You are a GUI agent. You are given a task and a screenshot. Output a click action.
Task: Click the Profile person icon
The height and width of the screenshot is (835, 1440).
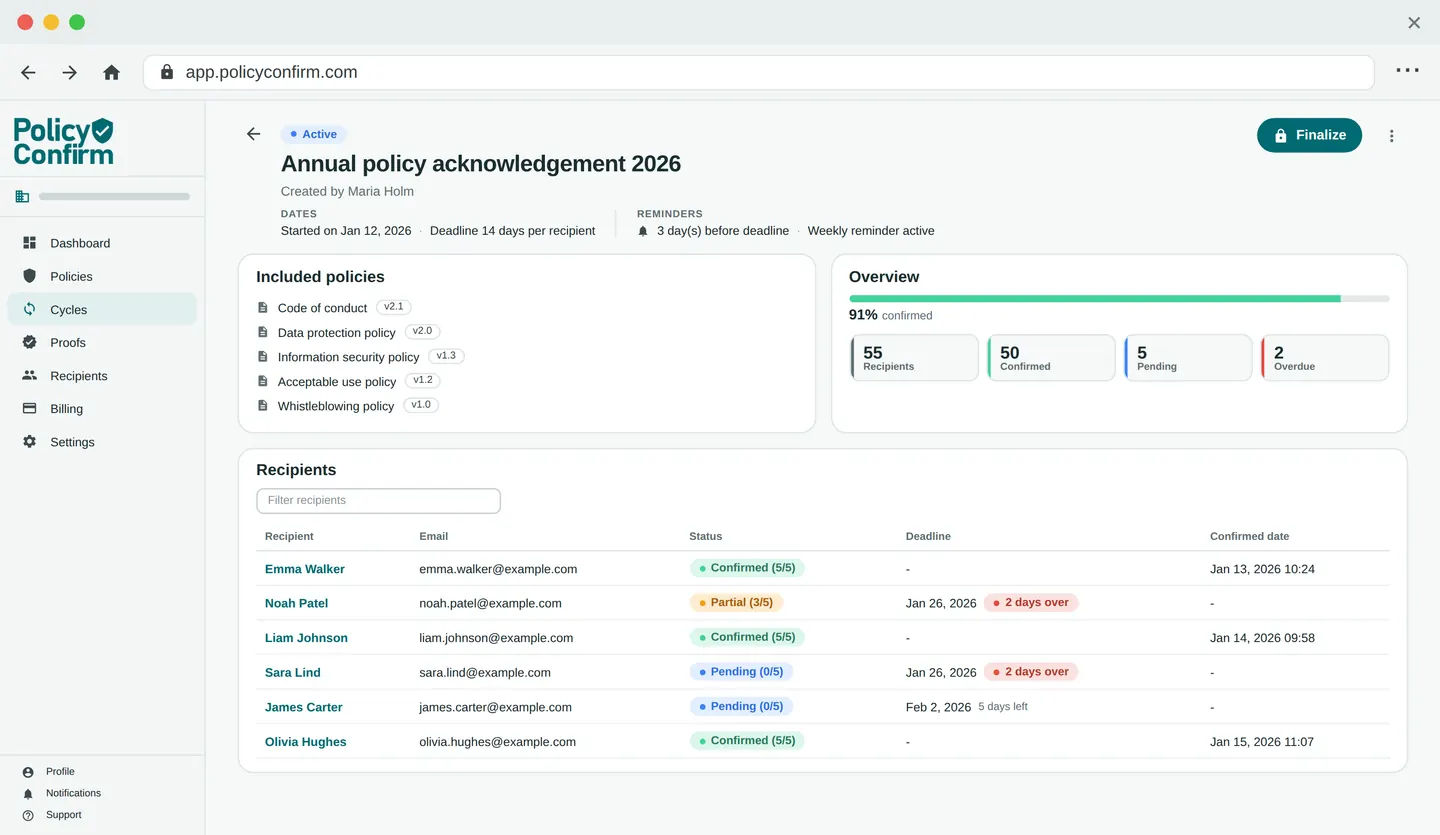click(28, 772)
